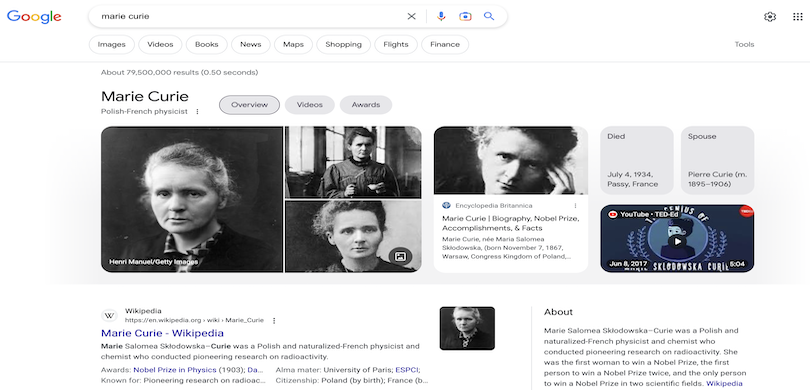Image resolution: width=810 pixels, height=390 pixels.
Task: Click the Encyclopedia Britannica globe icon
Action: coord(446,206)
